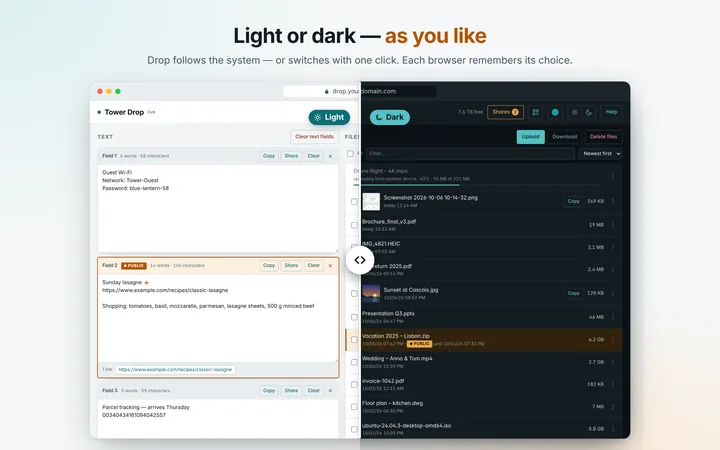
Task: Tick checkbox for invoice-1042.pdf
Action: click(x=354, y=384)
